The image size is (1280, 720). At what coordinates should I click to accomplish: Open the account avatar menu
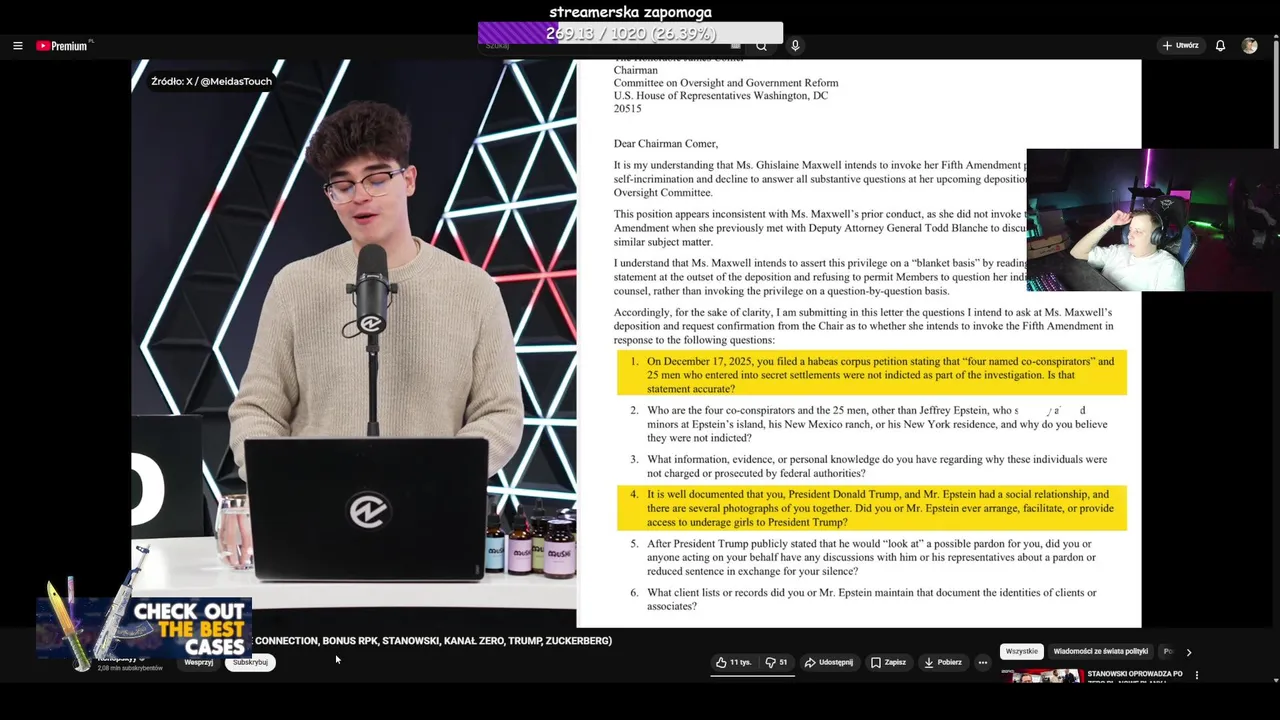pos(1249,46)
